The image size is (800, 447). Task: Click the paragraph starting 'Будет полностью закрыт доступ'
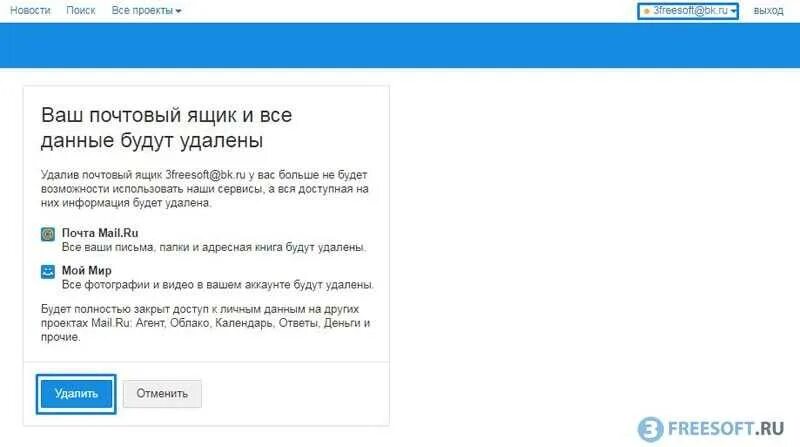(x=205, y=323)
